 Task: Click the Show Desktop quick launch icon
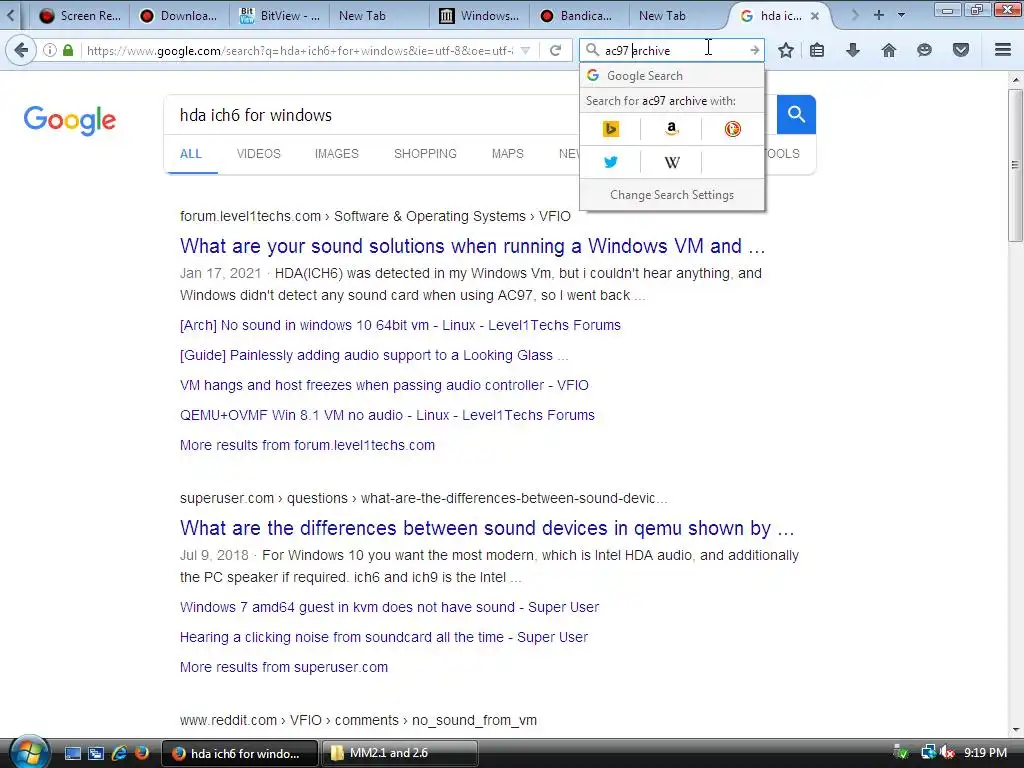[x=72, y=753]
